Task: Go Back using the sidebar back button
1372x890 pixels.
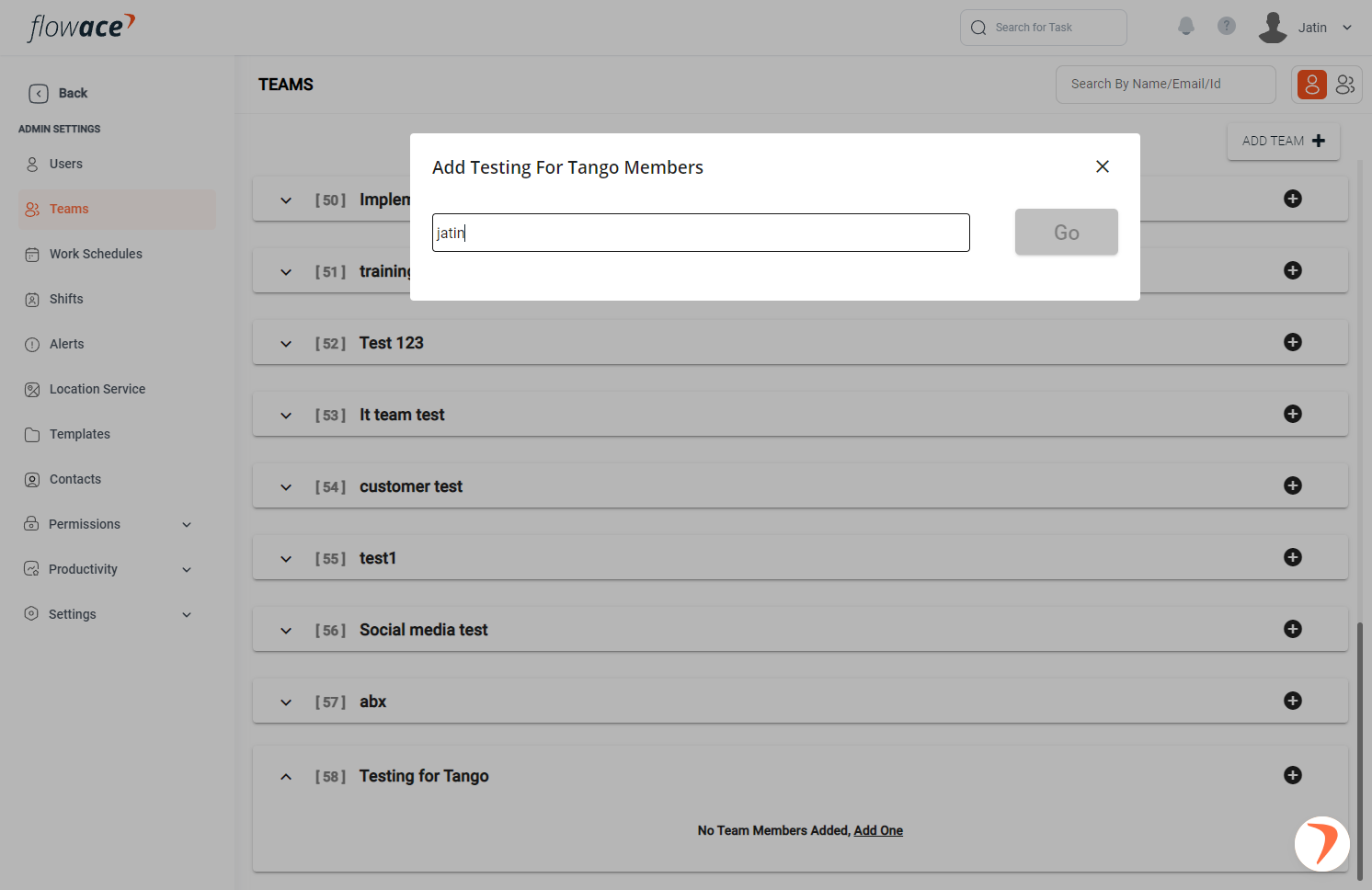Action: 59,93
